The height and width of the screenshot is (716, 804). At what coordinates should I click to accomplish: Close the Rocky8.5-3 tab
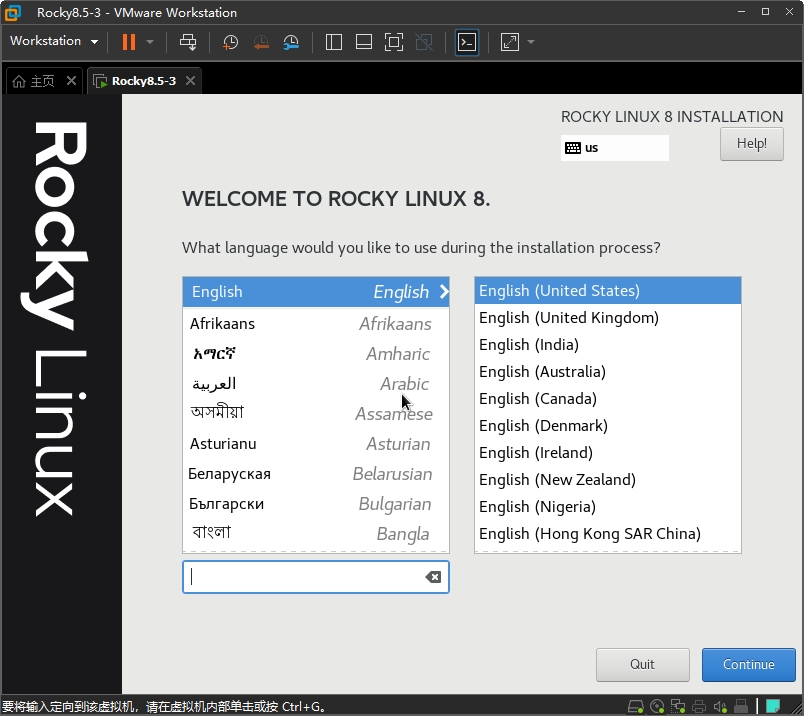click(x=190, y=81)
